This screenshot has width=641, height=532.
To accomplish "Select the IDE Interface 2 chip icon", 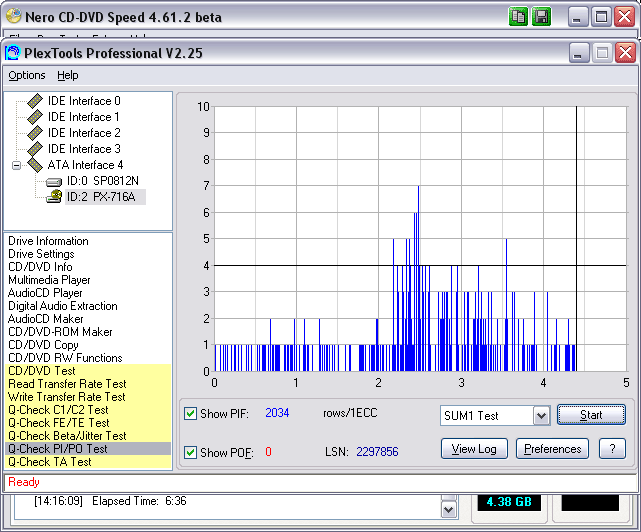I will 35,133.
